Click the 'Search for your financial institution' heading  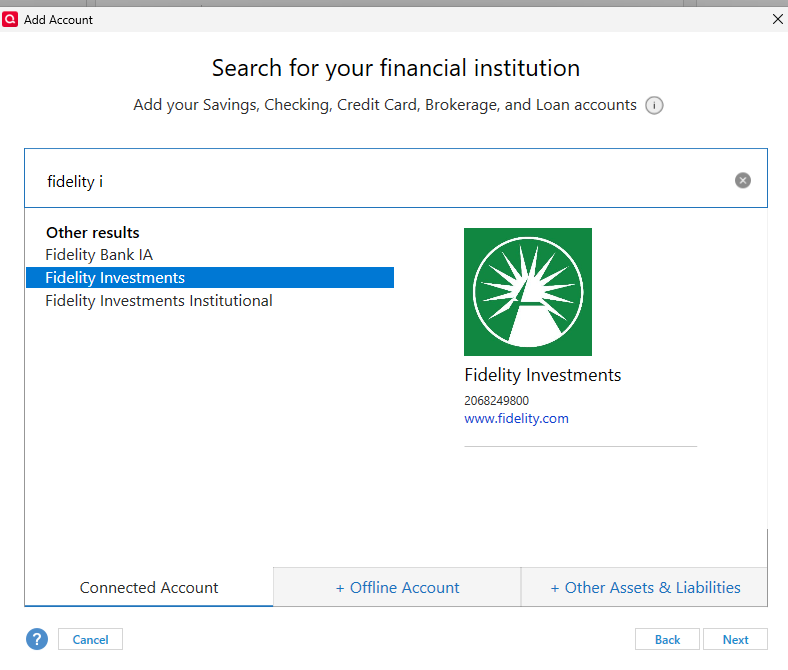coord(396,68)
